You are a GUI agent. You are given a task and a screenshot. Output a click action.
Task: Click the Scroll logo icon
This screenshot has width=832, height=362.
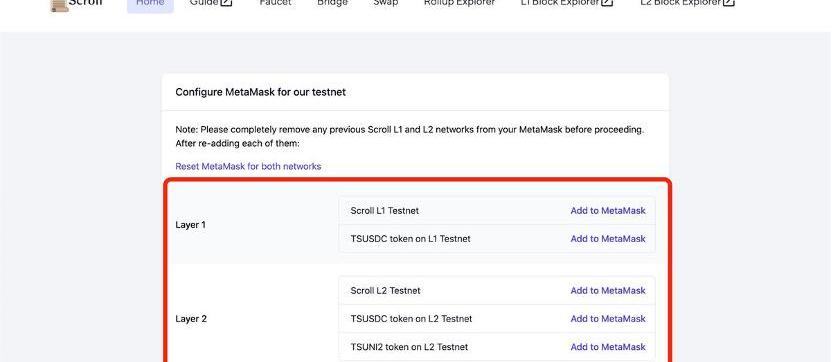pyautogui.click(x=59, y=5)
